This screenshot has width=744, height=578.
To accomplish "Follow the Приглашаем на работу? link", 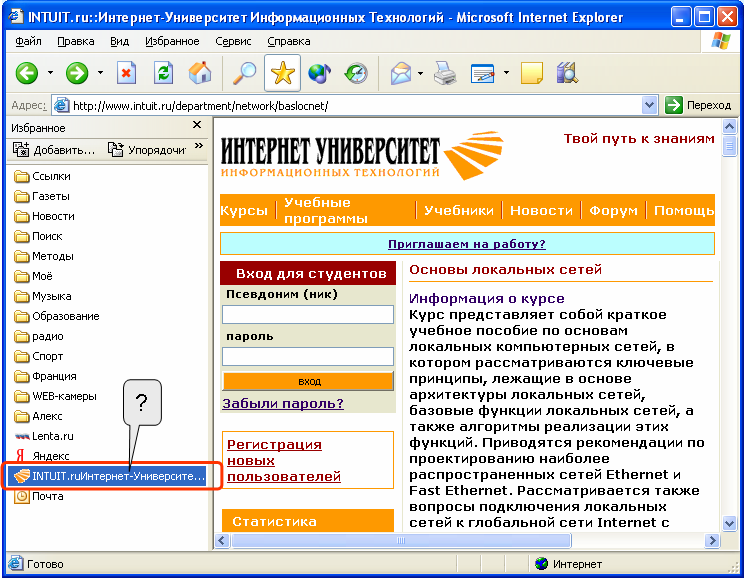I will click(x=467, y=243).
